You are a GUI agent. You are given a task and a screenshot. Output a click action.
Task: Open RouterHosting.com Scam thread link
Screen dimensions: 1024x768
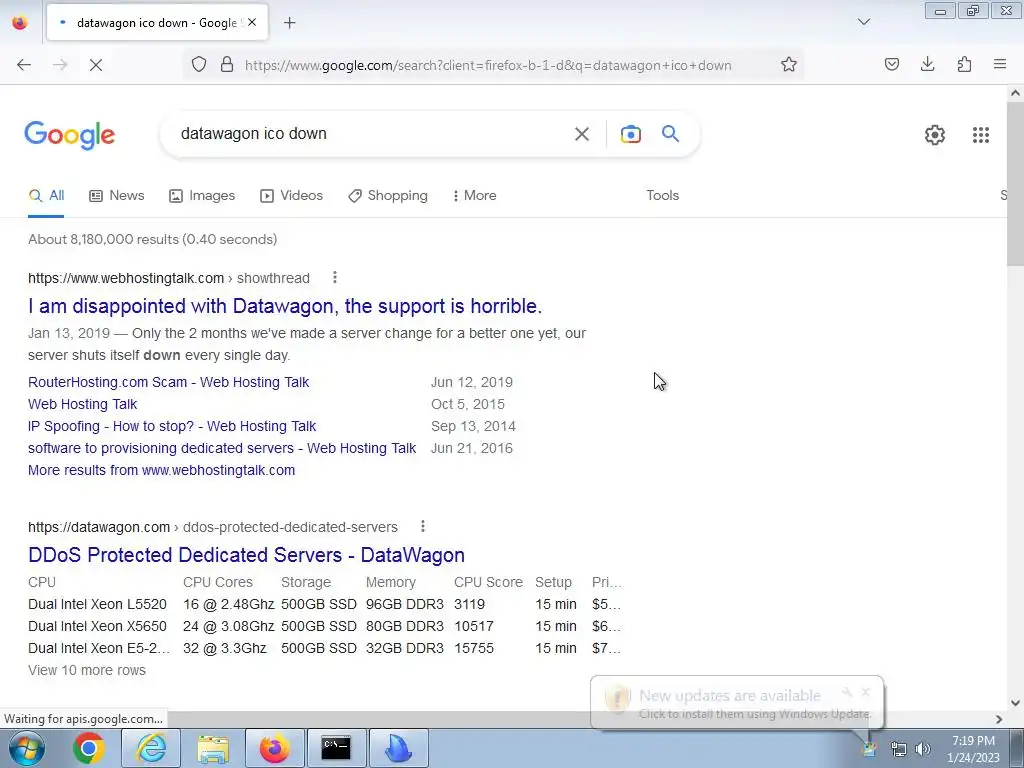[x=168, y=382]
